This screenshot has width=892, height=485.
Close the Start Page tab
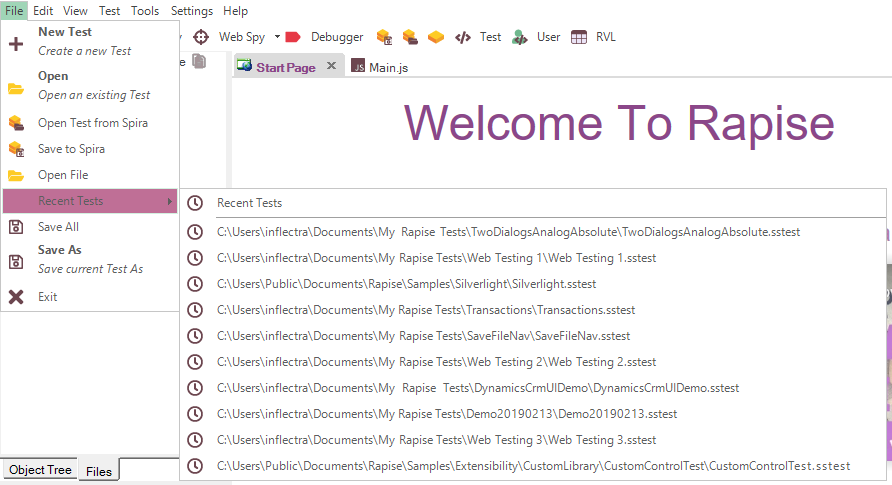tap(331, 66)
